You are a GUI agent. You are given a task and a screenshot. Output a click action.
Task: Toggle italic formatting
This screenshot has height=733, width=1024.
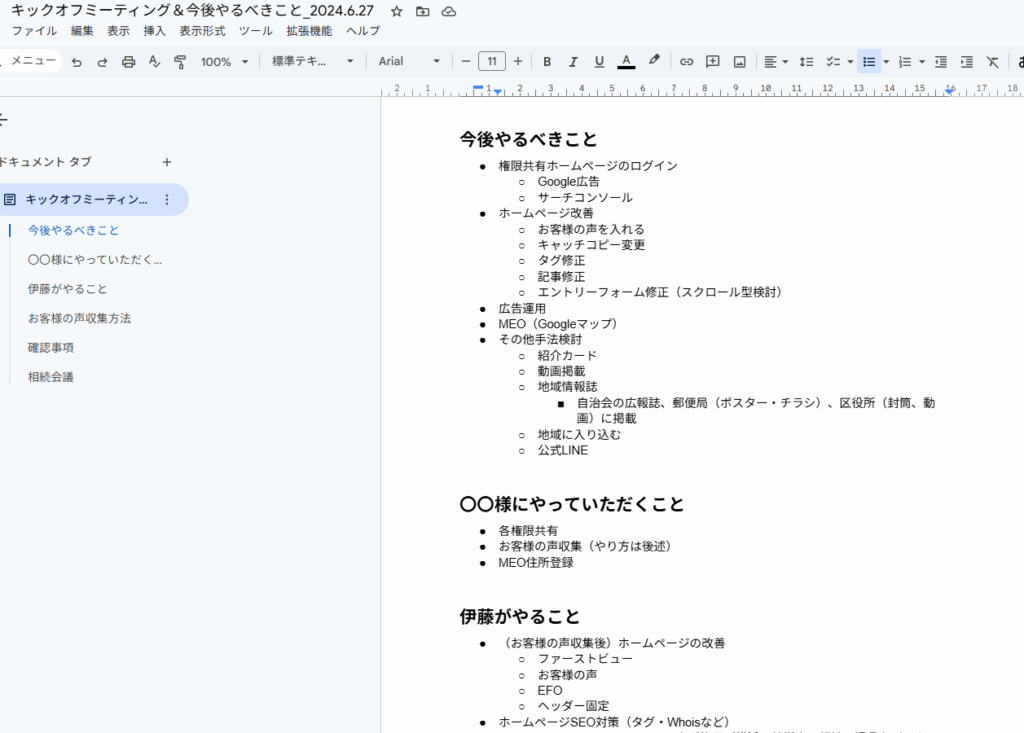[x=573, y=62]
